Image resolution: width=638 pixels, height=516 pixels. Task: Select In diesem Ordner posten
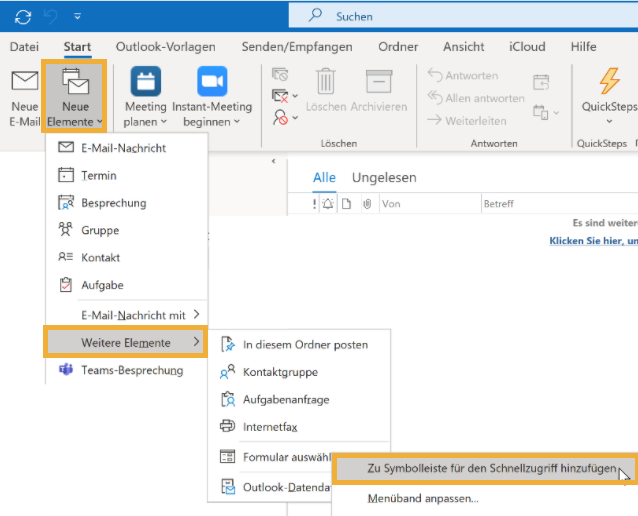coord(299,345)
